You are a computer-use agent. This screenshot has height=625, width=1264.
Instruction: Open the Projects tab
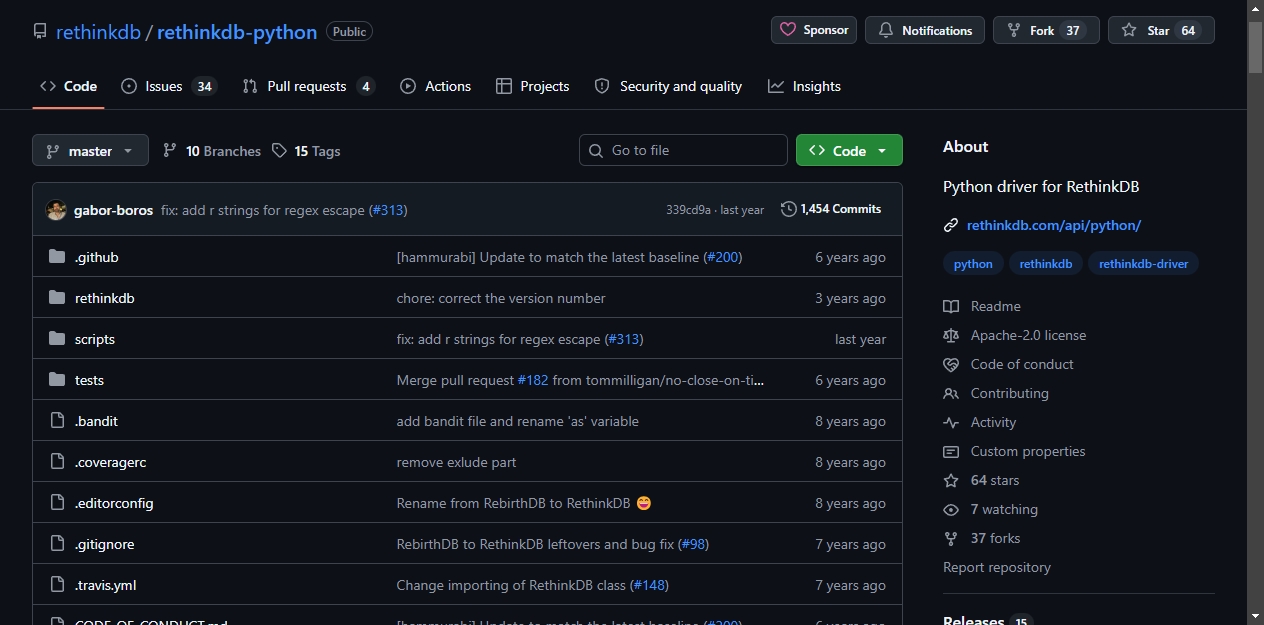coord(532,86)
